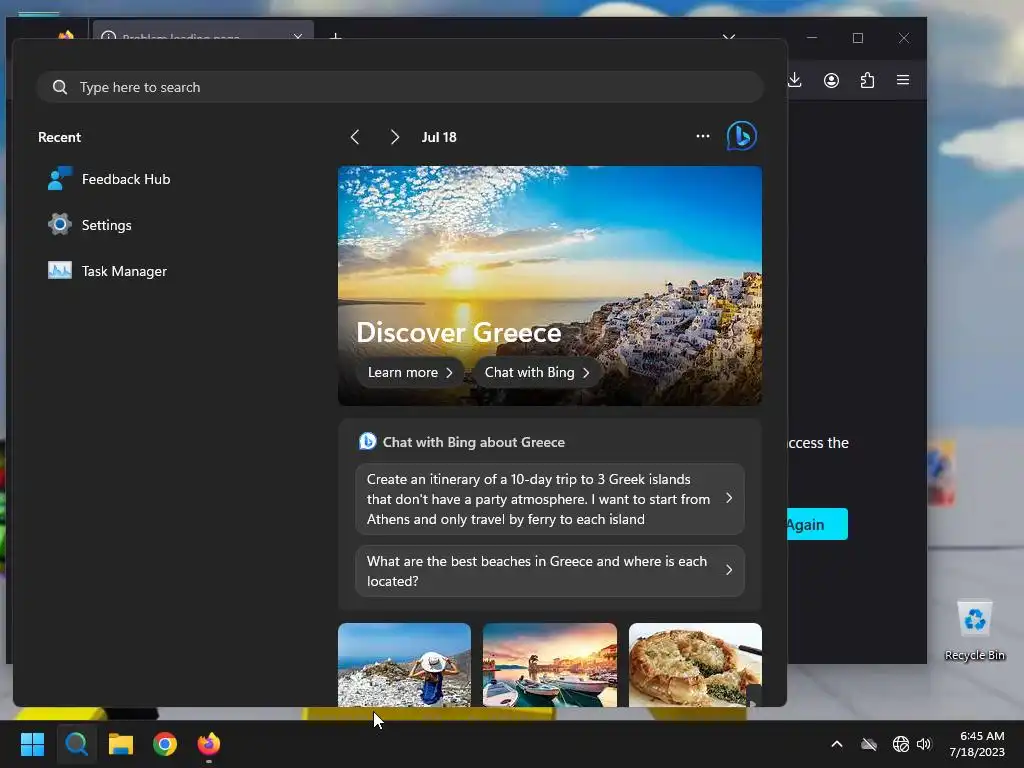Screen dimensions: 1024x768
Task: Open network status tray icon
Action: pyautogui.click(x=901, y=744)
